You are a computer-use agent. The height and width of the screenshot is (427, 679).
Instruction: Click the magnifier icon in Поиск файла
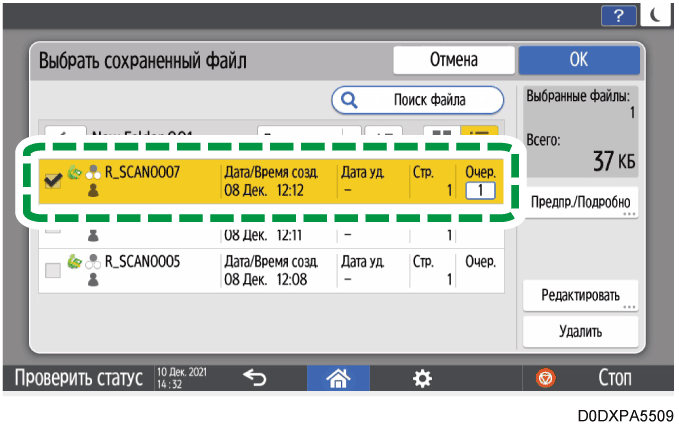(350, 100)
